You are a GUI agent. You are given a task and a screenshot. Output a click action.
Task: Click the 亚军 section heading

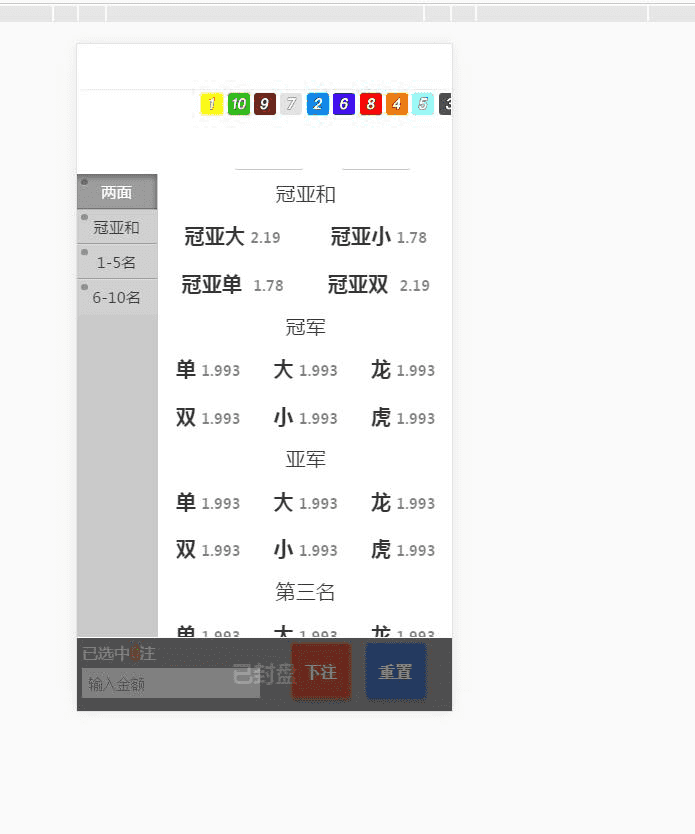[x=305, y=459]
